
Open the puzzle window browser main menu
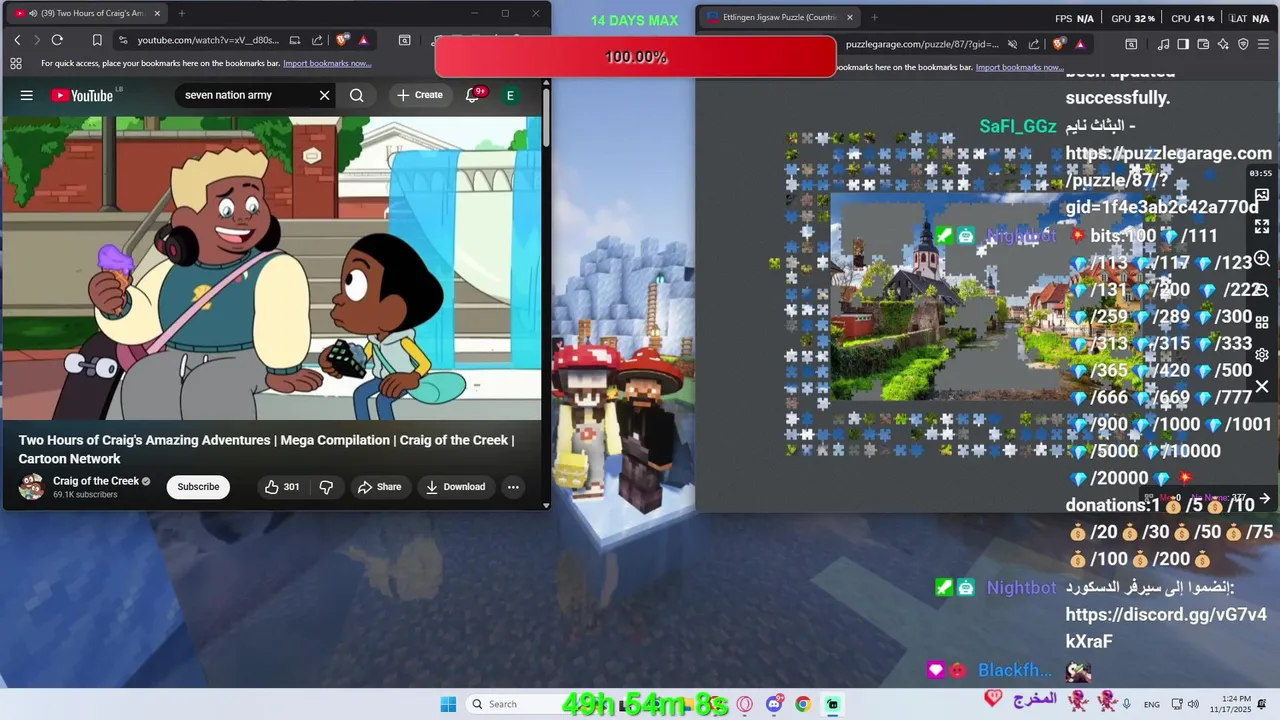coord(1264,44)
